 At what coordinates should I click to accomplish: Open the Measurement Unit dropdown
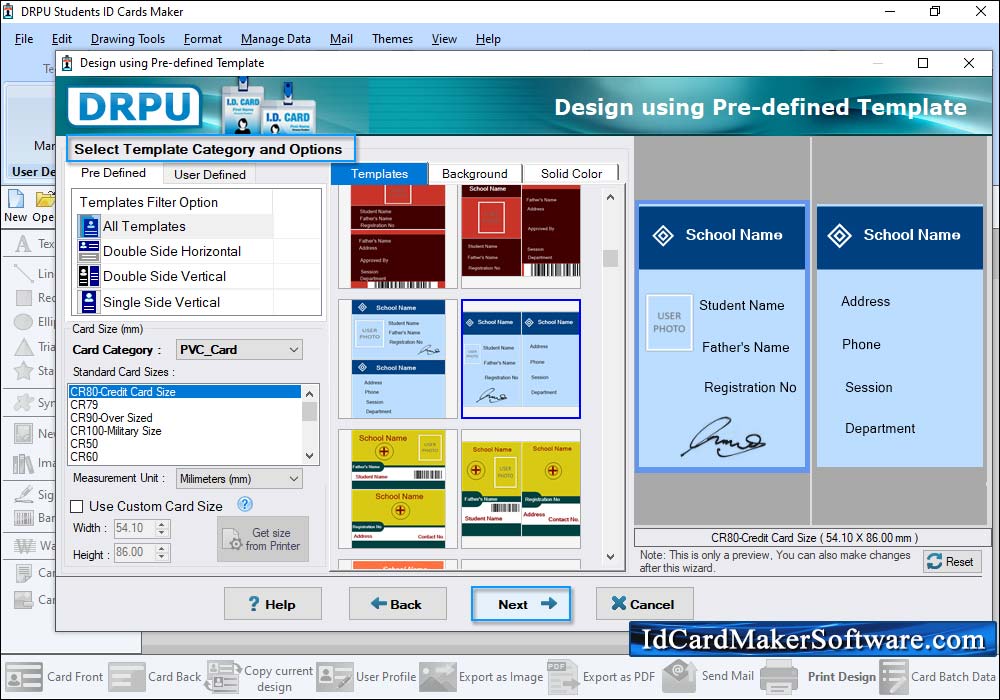point(239,478)
